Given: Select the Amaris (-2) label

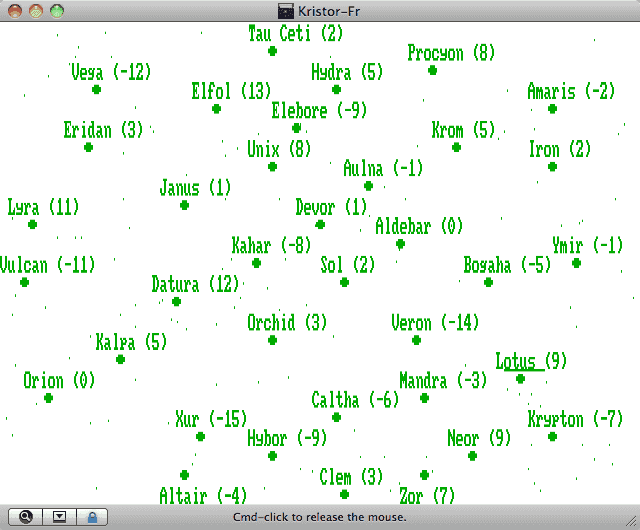Looking at the screenshot, I should (571, 91).
